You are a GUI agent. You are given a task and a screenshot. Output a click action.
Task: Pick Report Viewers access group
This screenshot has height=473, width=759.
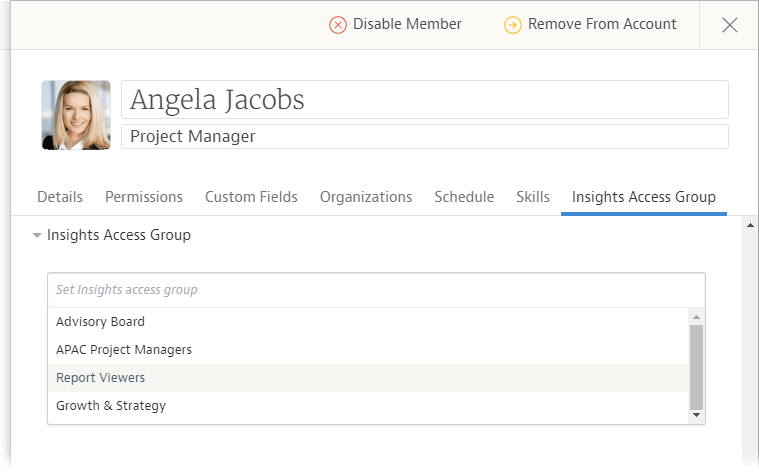click(100, 378)
